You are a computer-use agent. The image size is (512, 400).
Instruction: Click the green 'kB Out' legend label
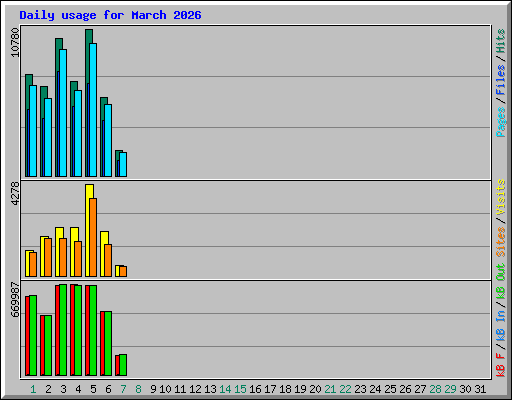(500, 282)
